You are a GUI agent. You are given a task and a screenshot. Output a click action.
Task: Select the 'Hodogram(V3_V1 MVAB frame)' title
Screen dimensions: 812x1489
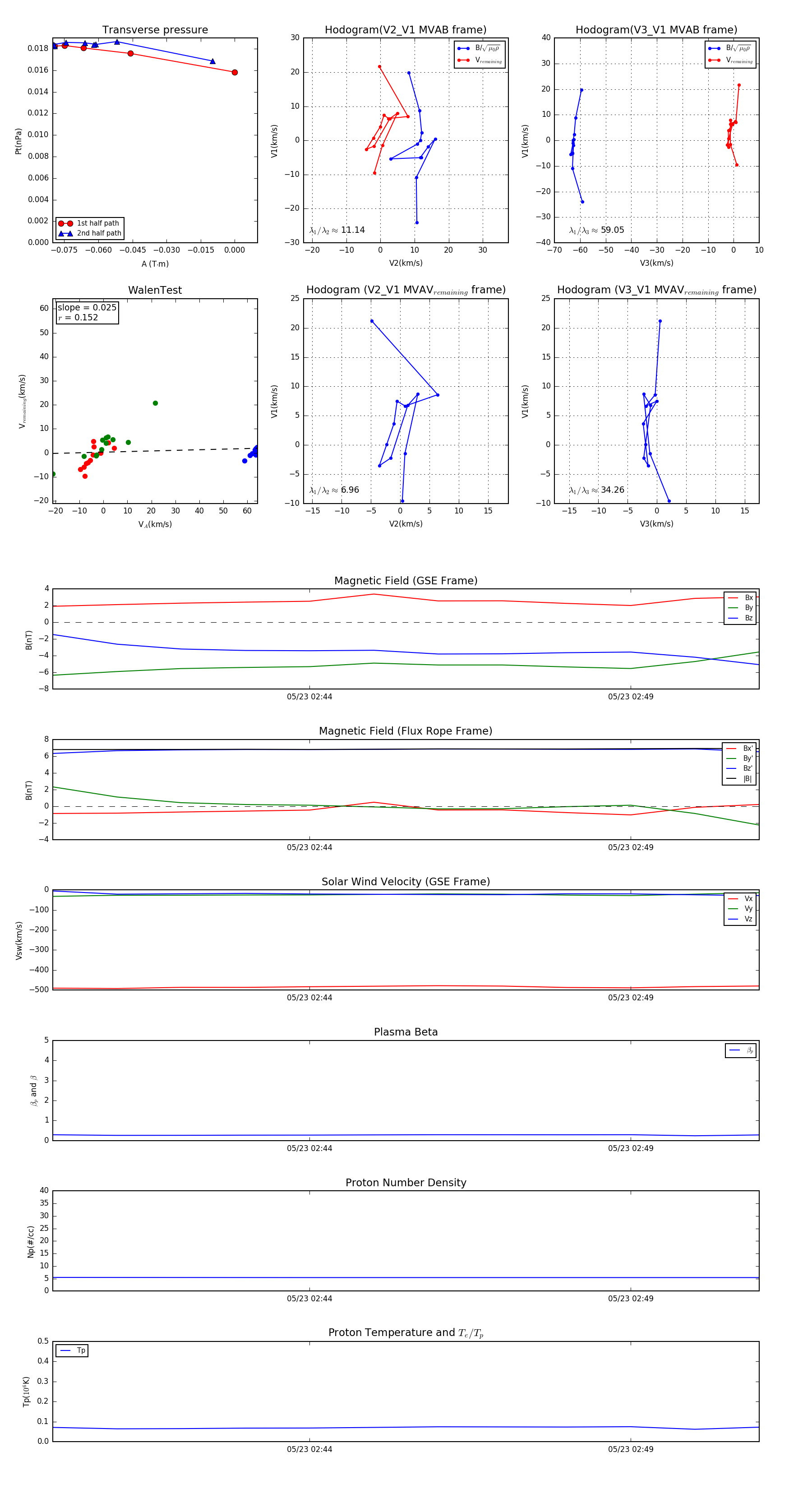point(656,30)
